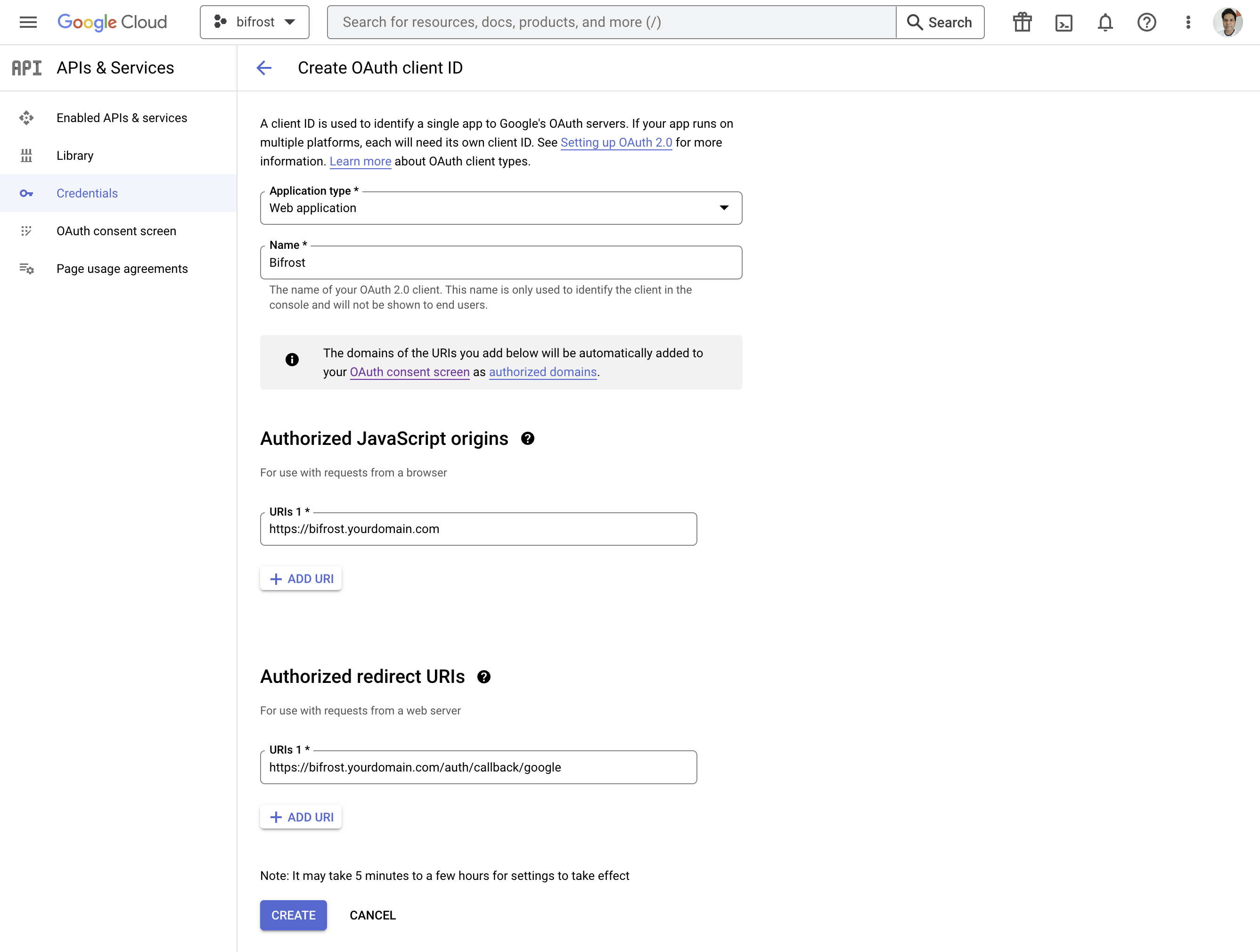This screenshot has width=1260, height=952.
Task: Click the user account avatar
Action: [x=1227, y=22]
